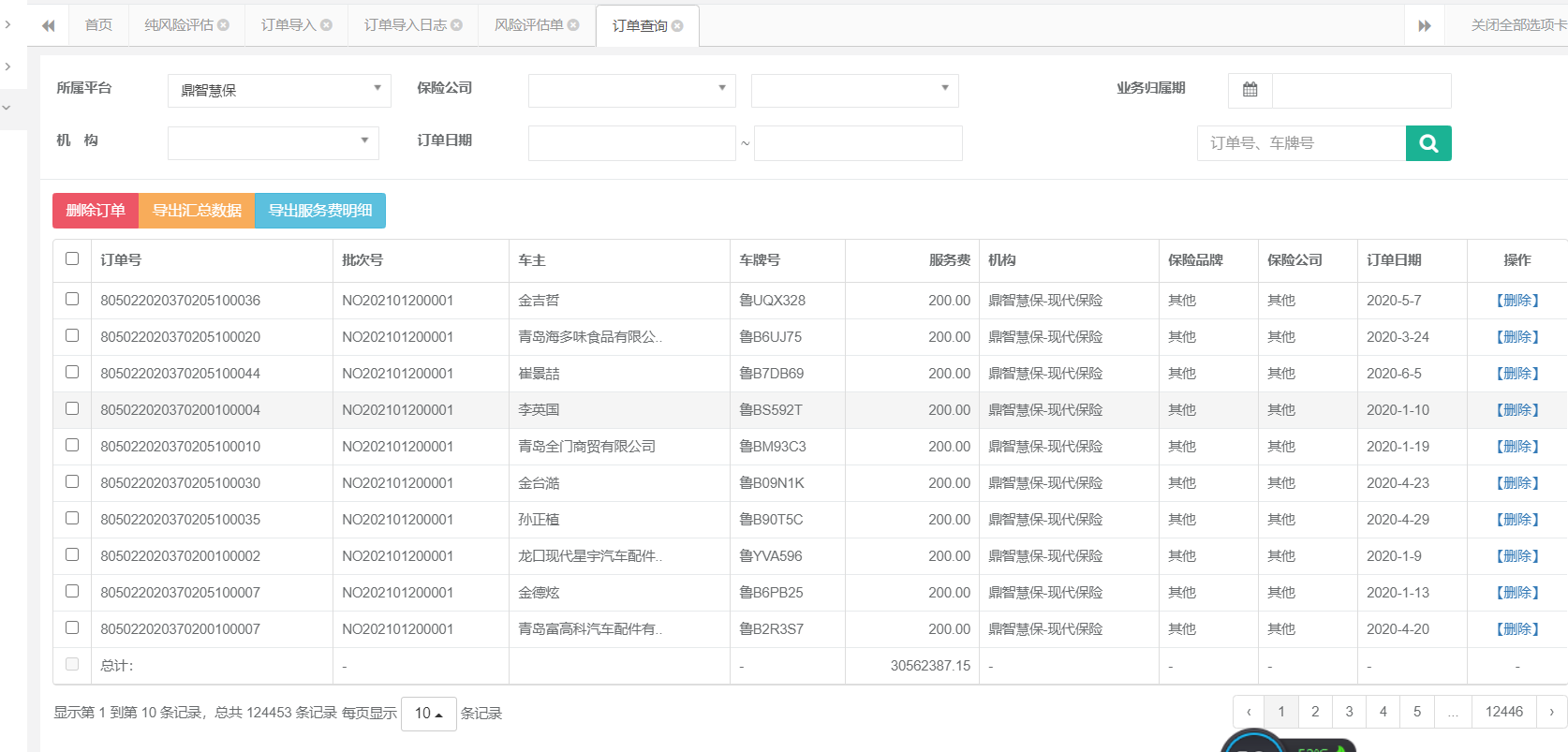This screenshot has width=1568, height=752.
Task: Go to next page with right chevron
Action: click(x=1551, y=712)
